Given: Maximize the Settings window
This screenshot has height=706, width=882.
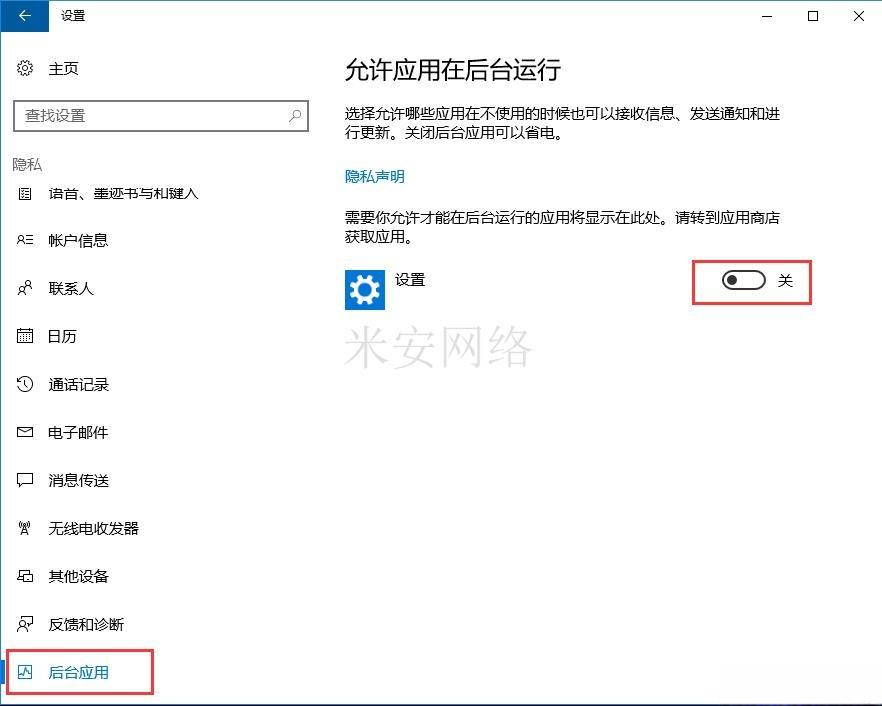Looking at the screenshot, I should [813, 16].
